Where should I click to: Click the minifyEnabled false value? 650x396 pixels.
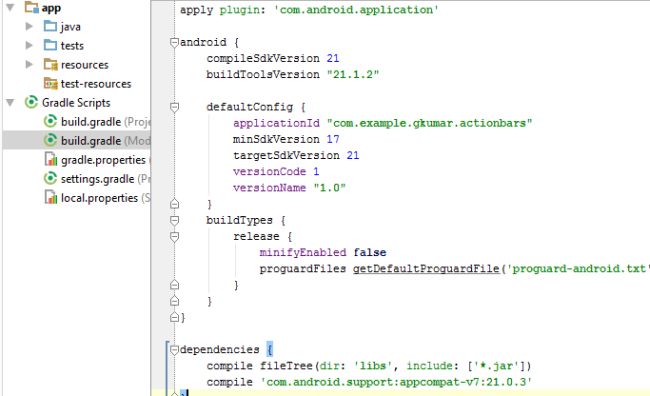click(370, 253)
